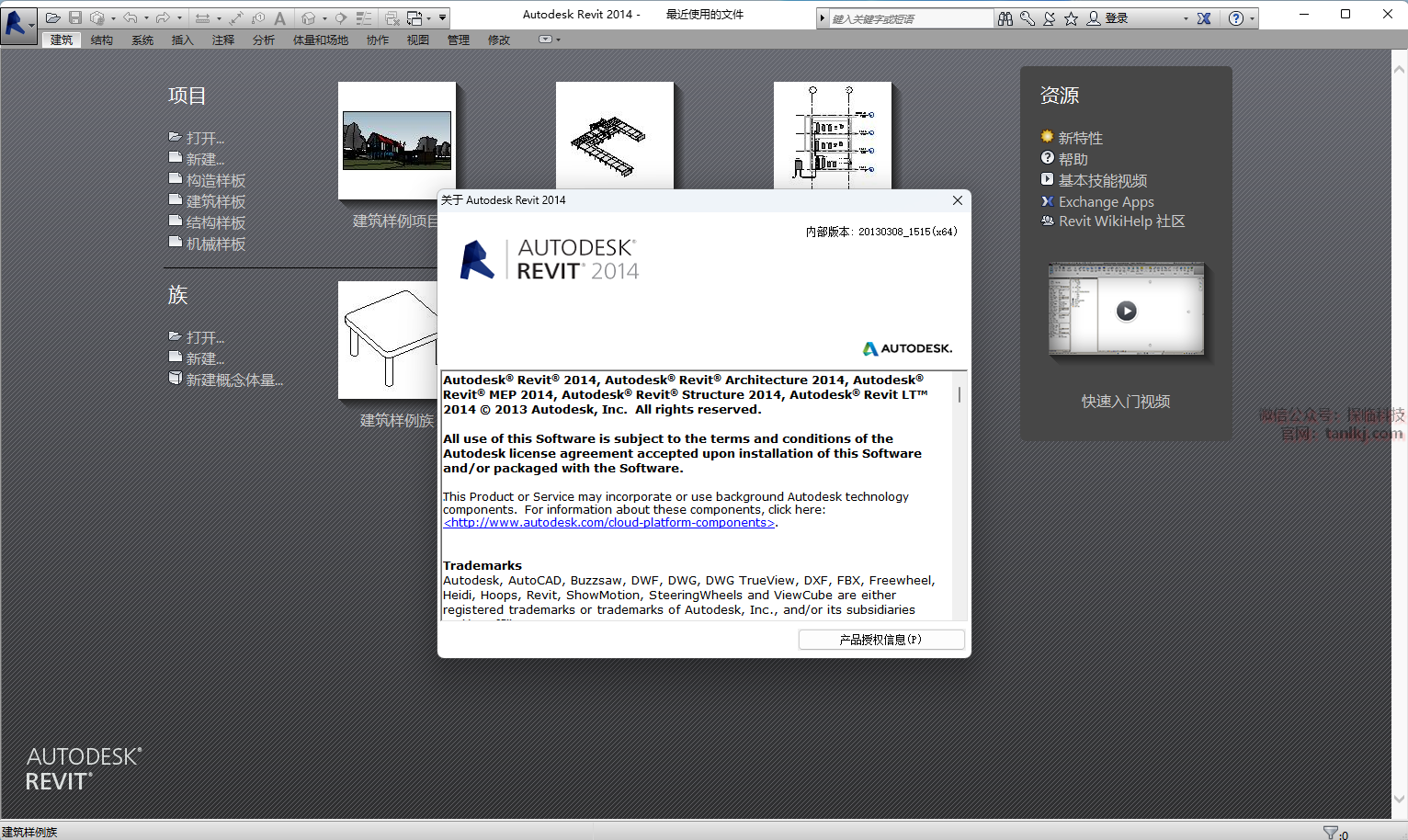Play the 快速入门视频 video thumbnail

[1126, 311]
